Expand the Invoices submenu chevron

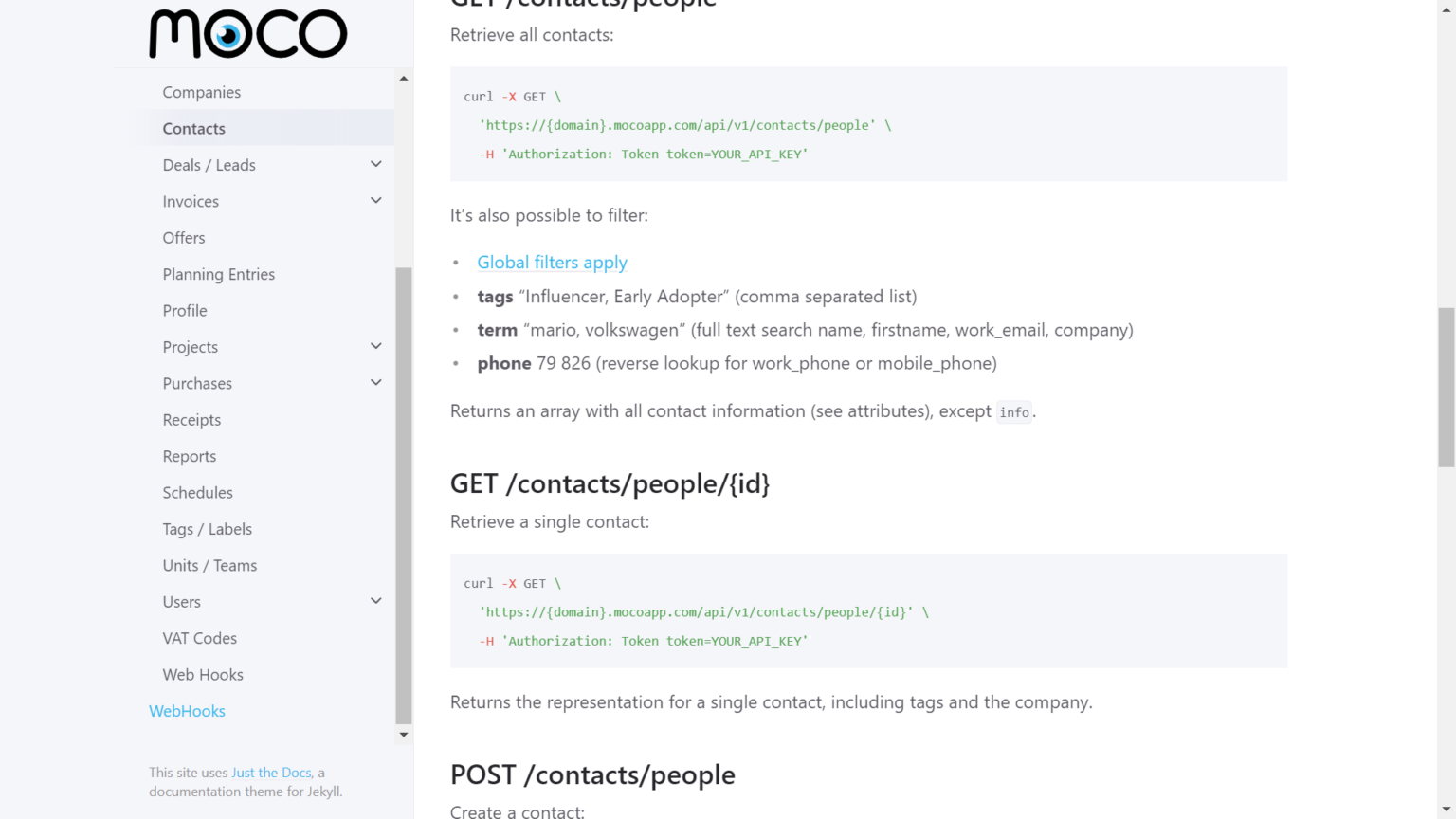click(x=376, y=201)
